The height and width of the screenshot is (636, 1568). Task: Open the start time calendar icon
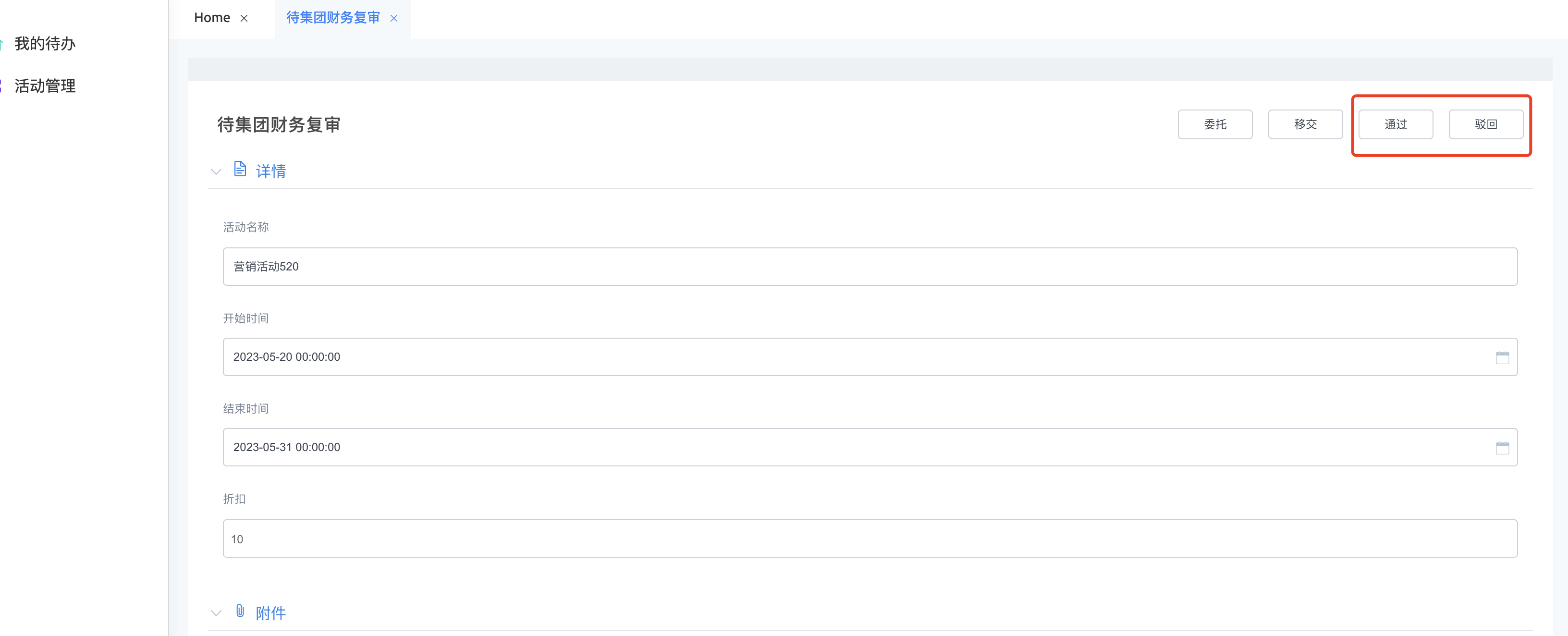[x=1502, y=357]
